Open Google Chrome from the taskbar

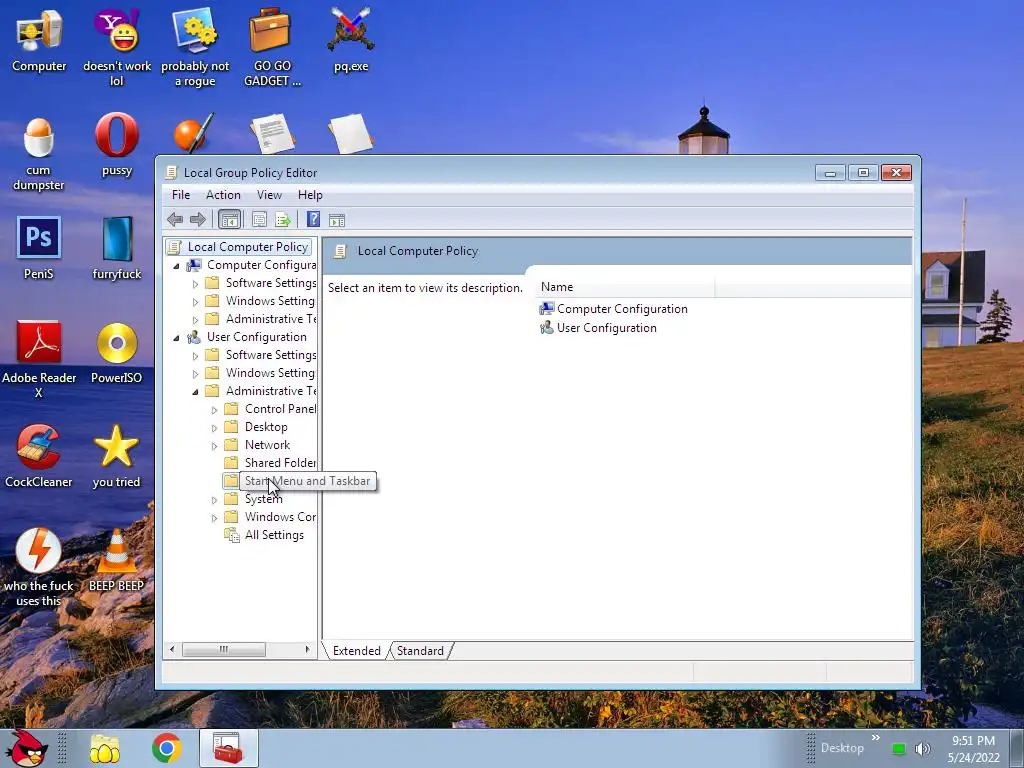tap(167, 748)
